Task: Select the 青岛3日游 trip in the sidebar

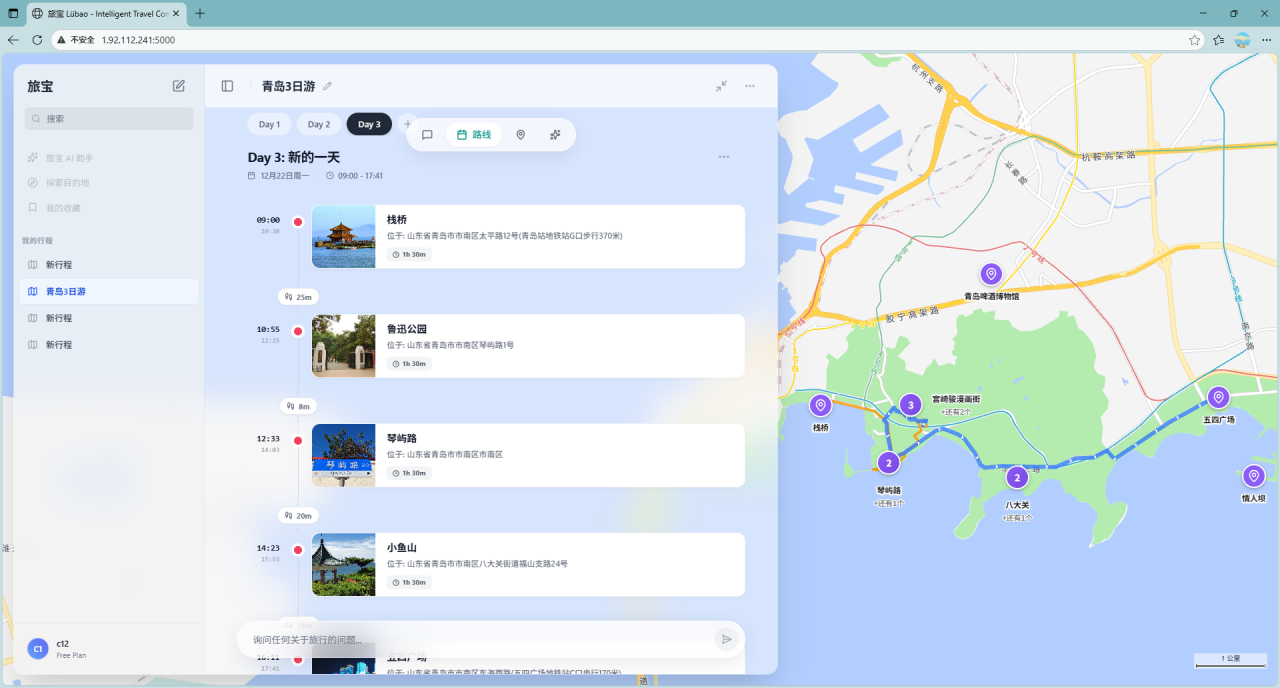Action: point(109,291)
